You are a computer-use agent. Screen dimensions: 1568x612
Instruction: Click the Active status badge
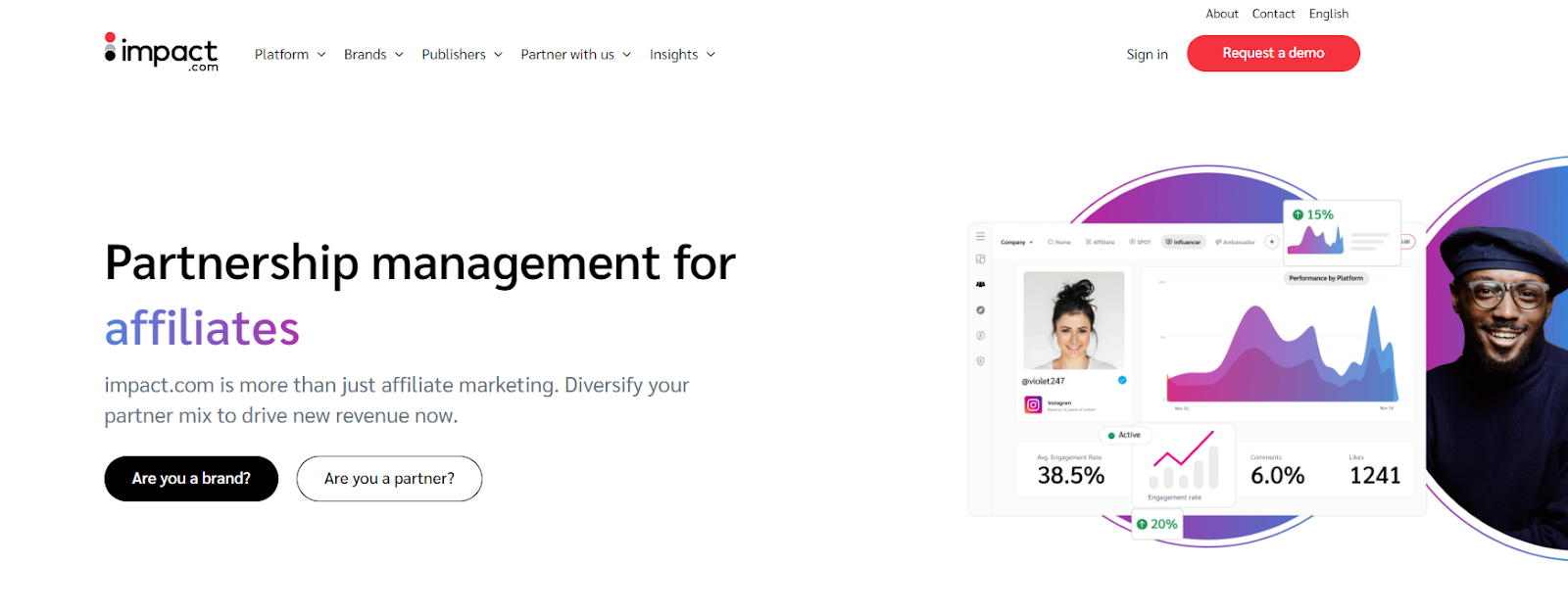coord(1124,435)
